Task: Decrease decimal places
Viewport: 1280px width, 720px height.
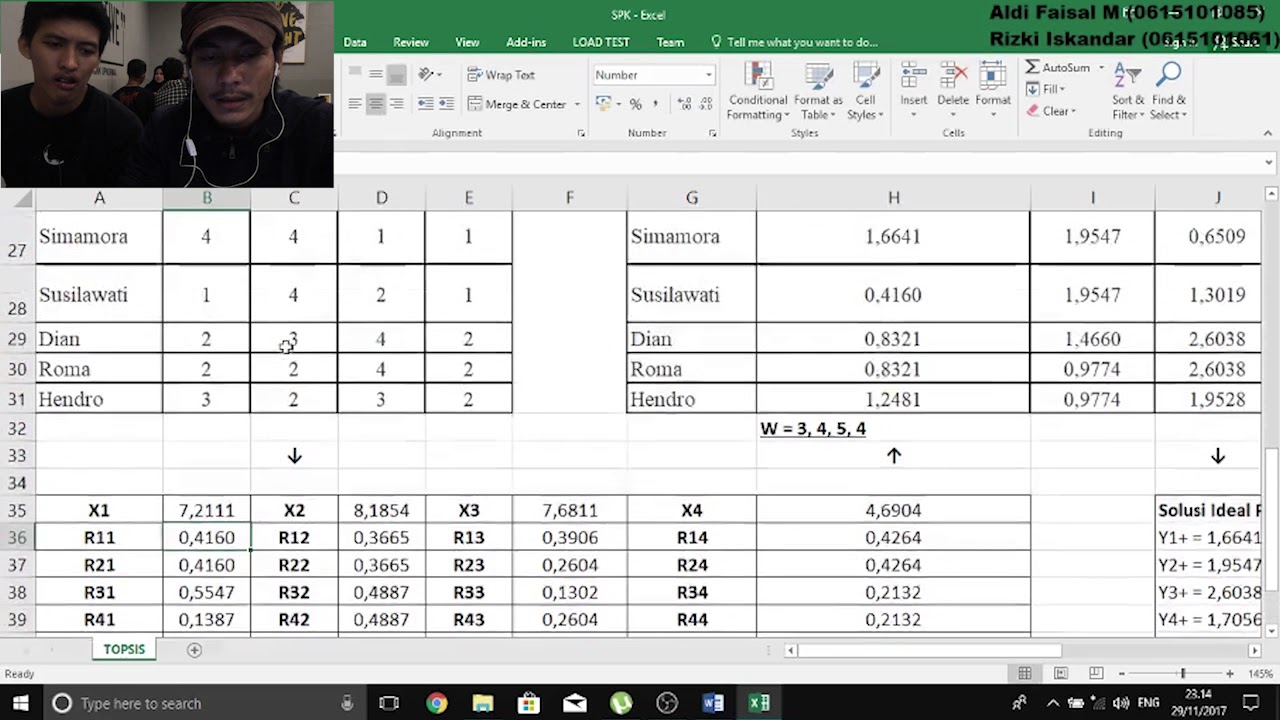Action: [x=706, y=104]
